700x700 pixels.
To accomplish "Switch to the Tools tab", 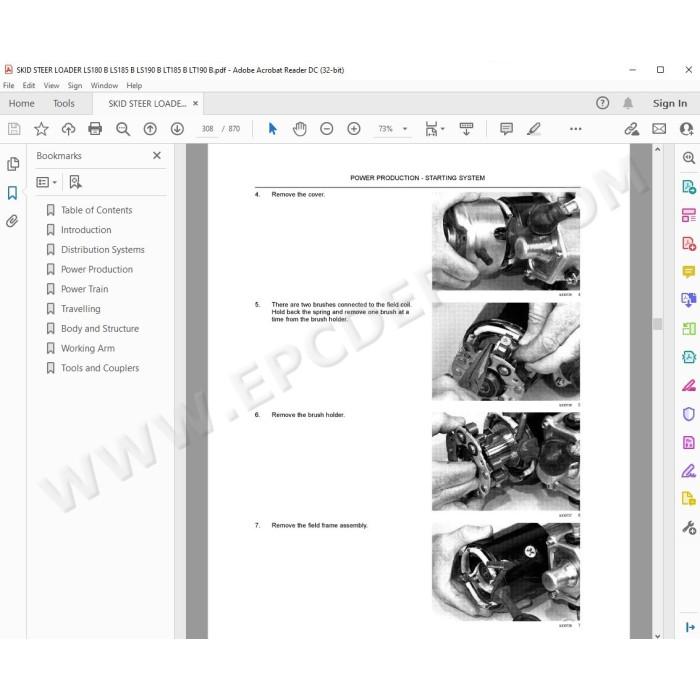I will coord(63,104).
